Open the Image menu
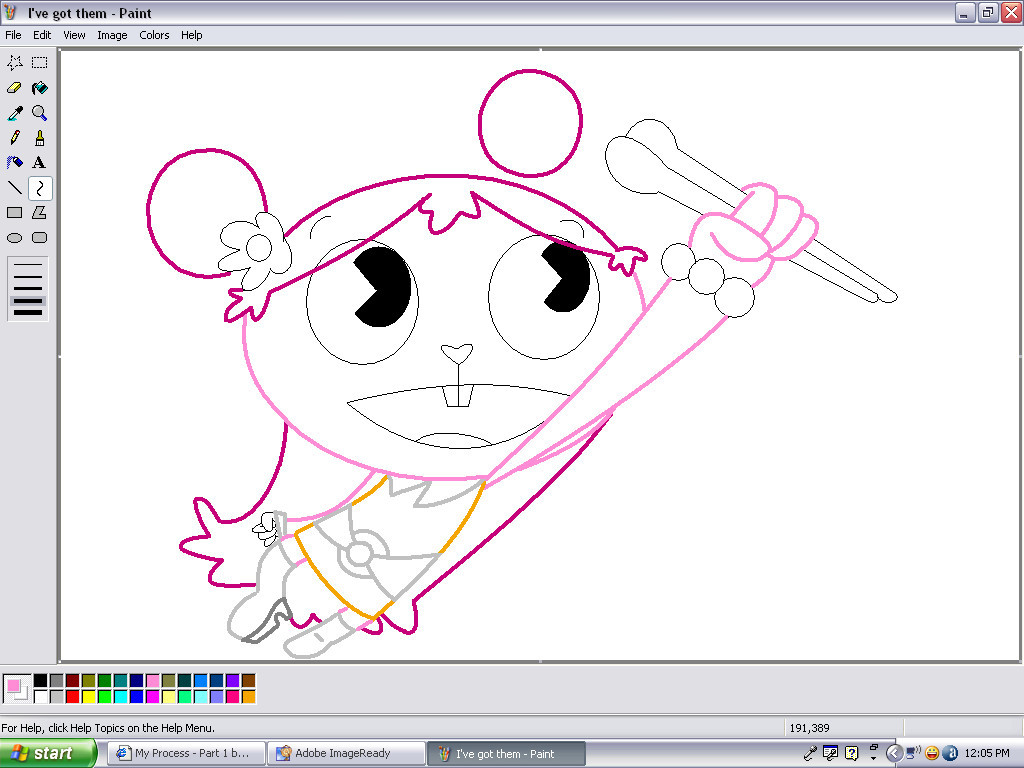This screenshot has width=1024, height=768. pyautogui.click(x=112, y=35)
